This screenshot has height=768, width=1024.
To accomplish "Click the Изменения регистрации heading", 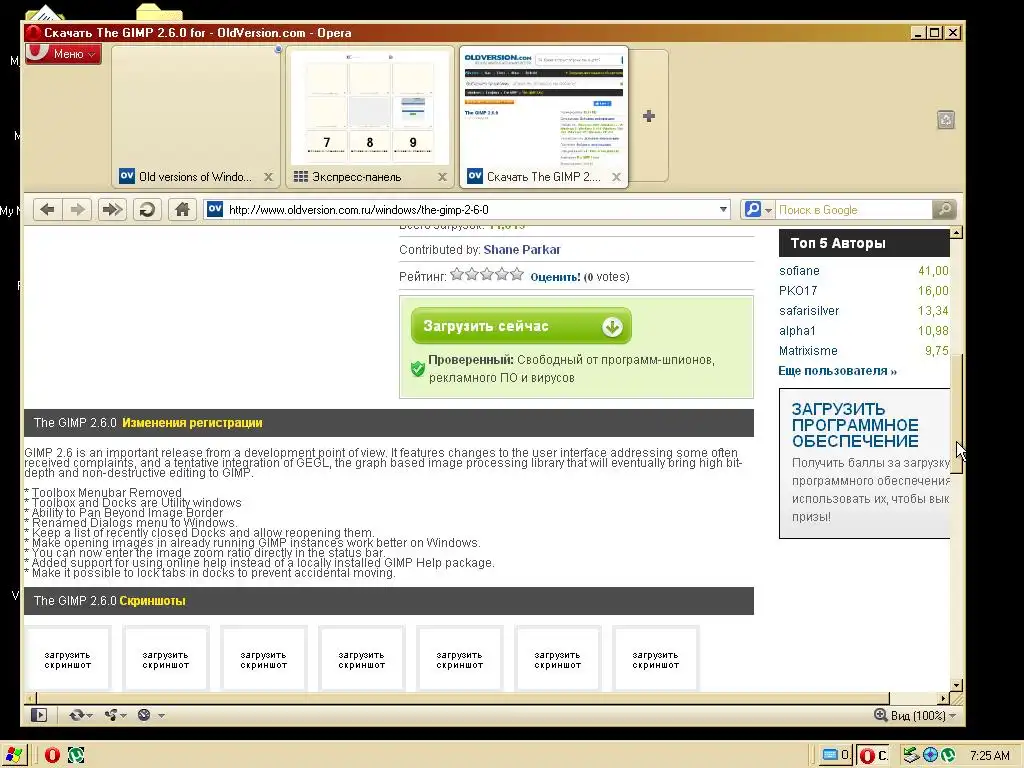I will (x=192, y=423).
